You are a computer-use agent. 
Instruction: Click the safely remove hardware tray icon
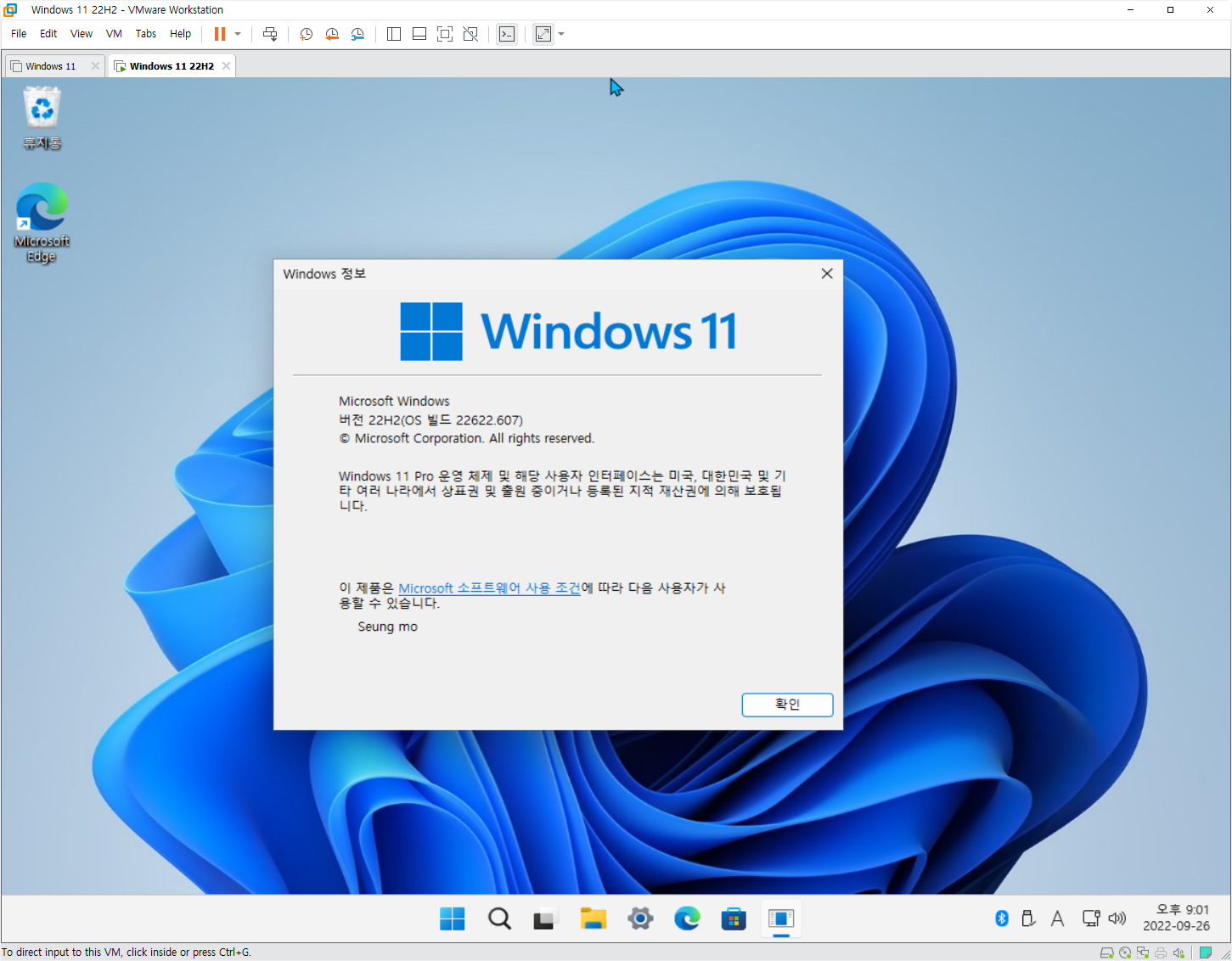(x=1028, y=919)
